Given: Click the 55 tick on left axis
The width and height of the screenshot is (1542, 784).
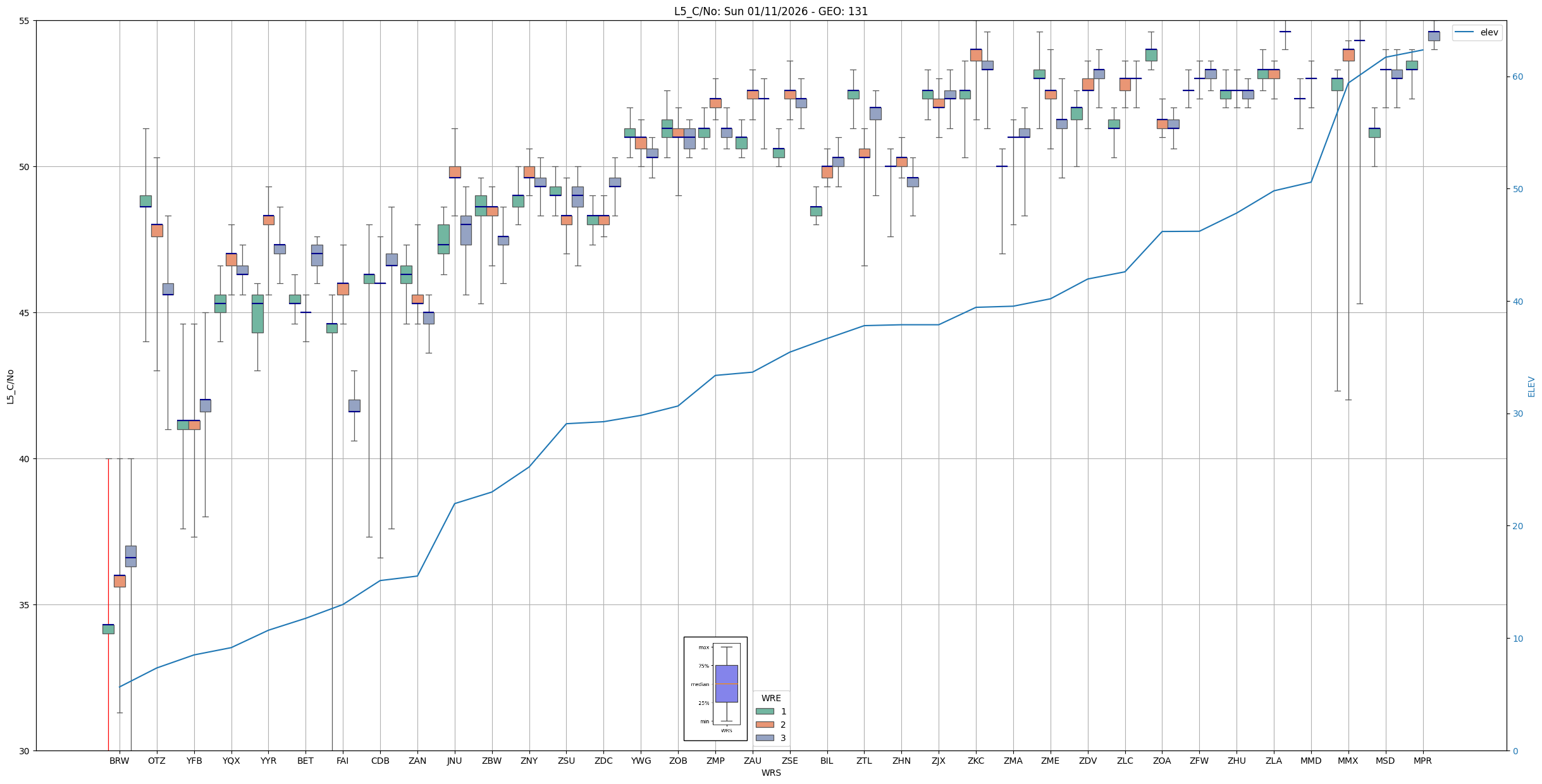Looking at the screenshot, I should 25,21.
